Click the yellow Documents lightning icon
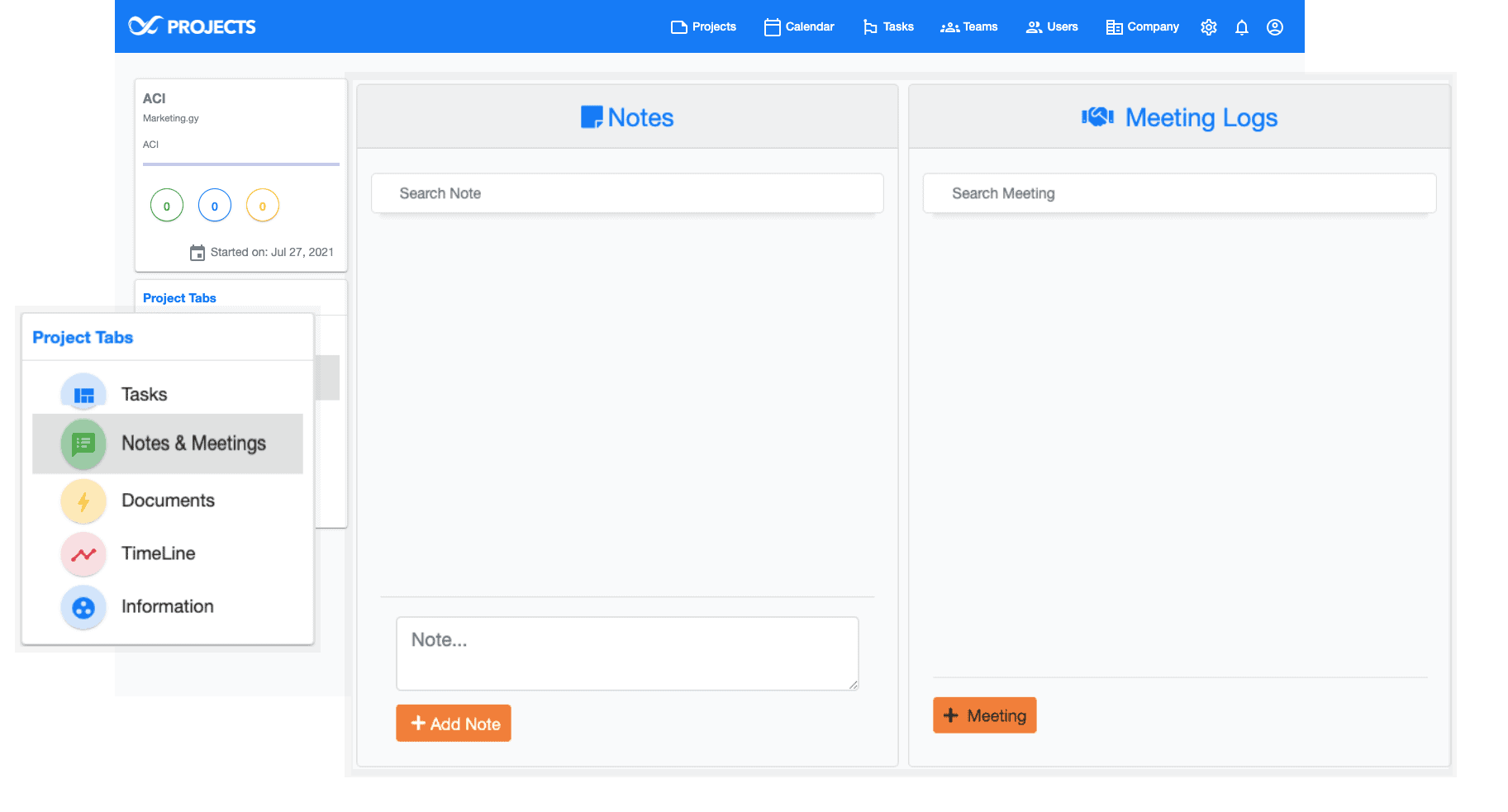The width and height of the screenshot is (1508, 812). tap(83, 501)
